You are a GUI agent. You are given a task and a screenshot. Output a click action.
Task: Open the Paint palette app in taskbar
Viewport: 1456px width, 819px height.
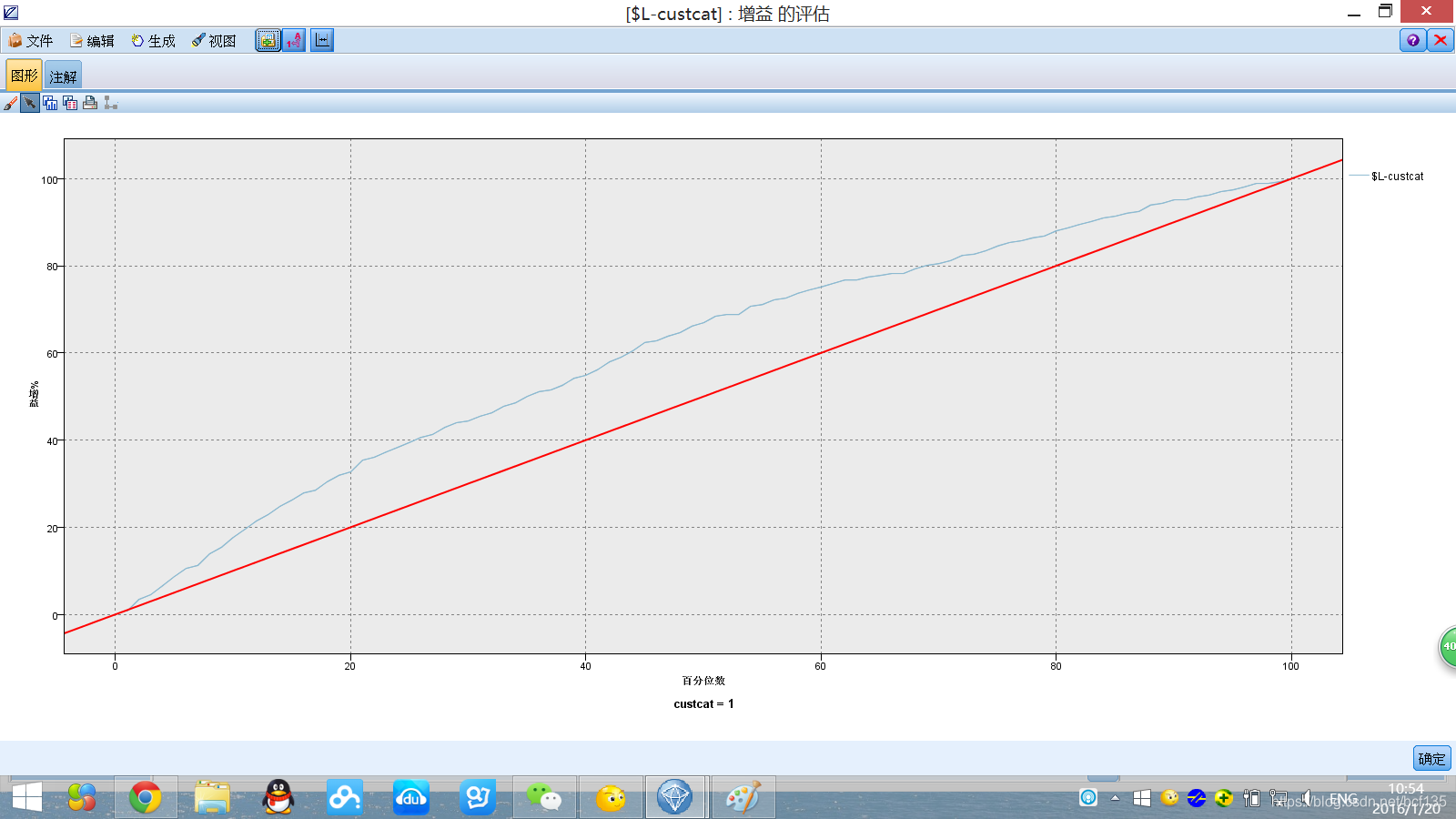coord(743,797)
